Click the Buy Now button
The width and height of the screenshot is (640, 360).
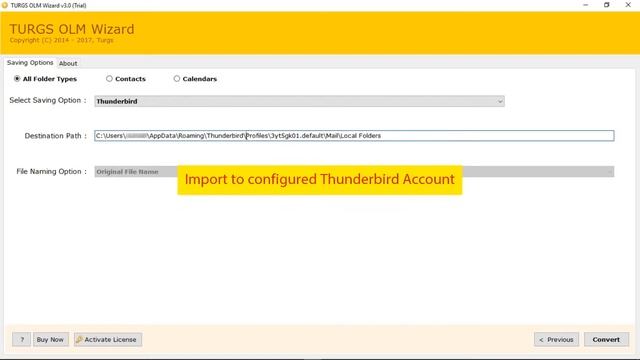pyautogui.click(x=50, y=339)
